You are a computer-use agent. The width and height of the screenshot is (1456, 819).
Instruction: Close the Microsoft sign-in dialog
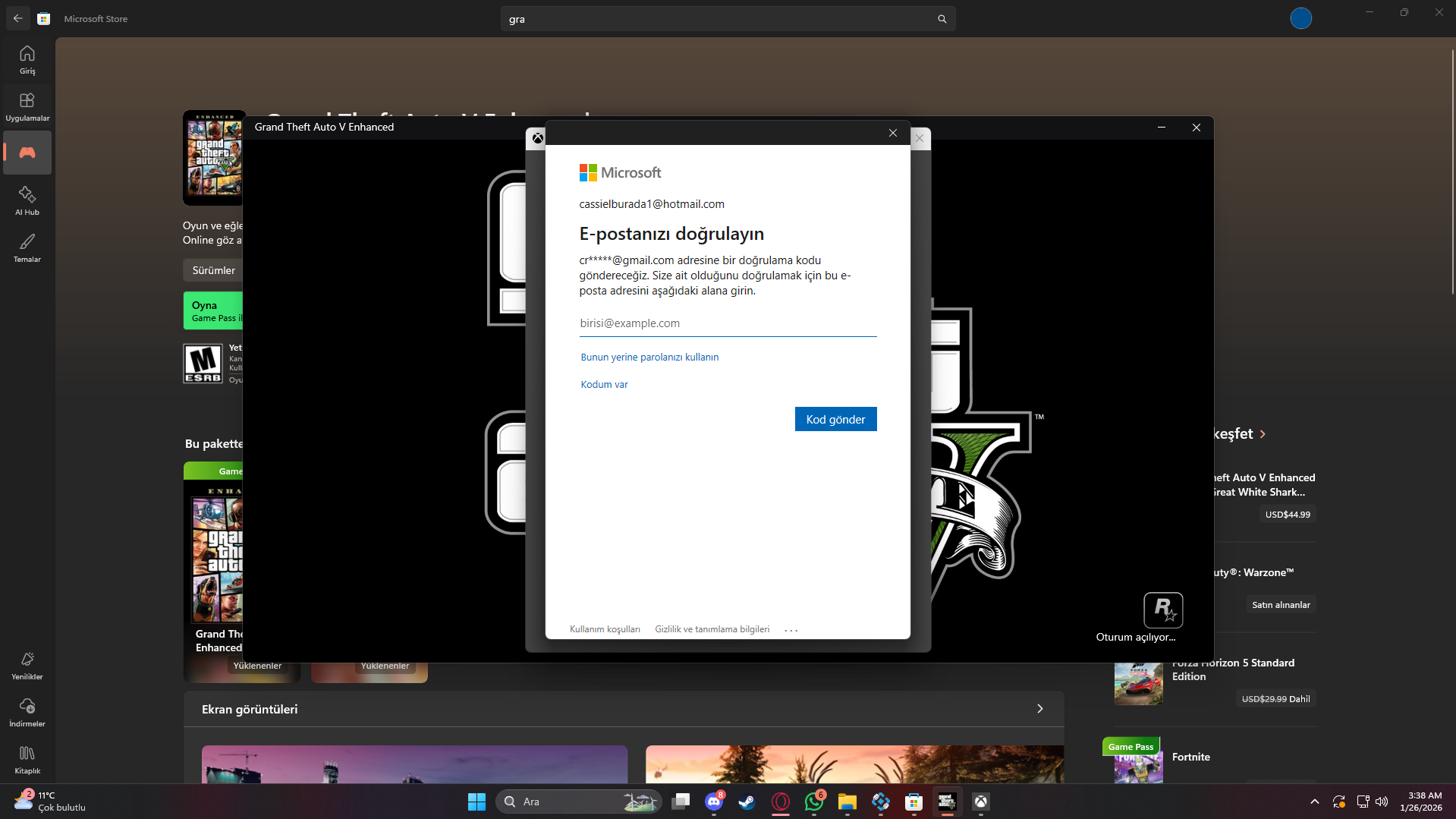click(893, 133)
